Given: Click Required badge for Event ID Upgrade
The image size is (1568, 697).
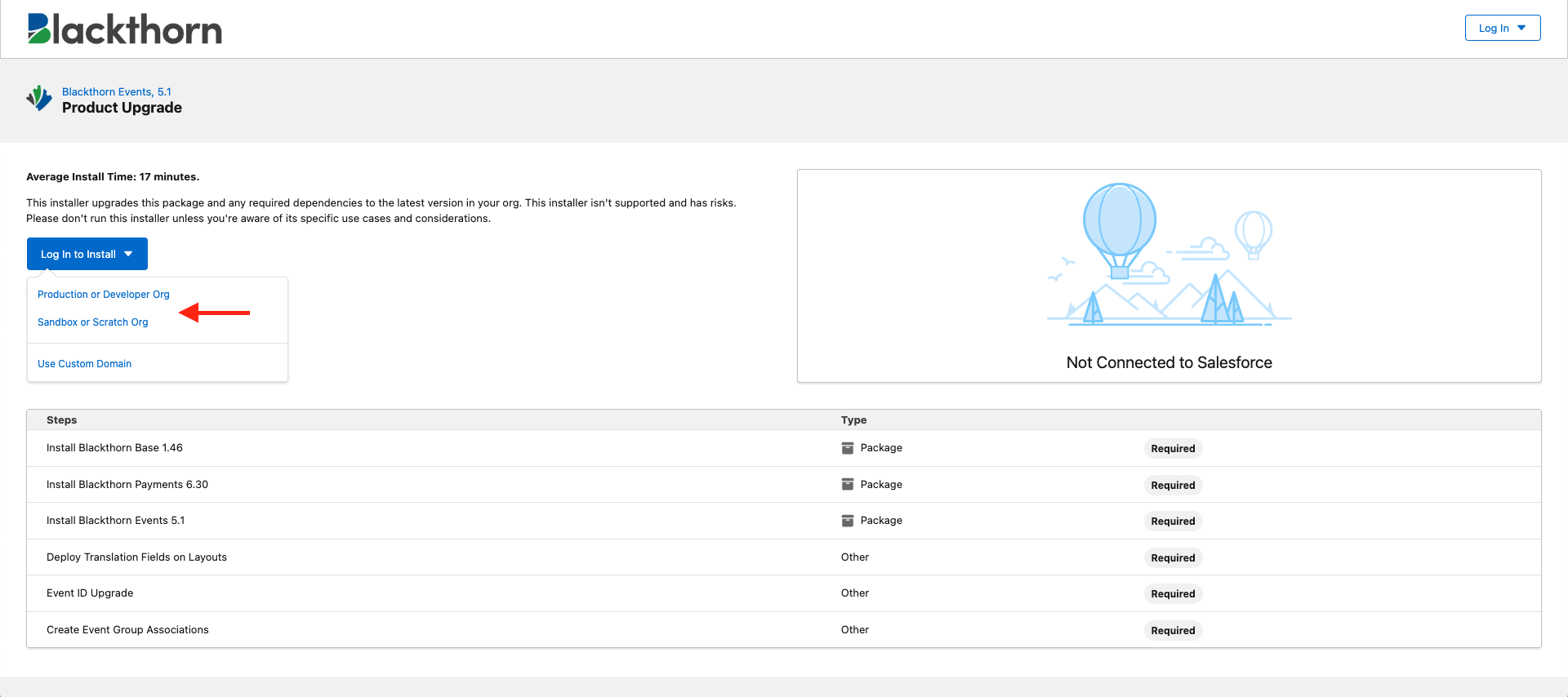Looking at the screenshot, I should click(1173, 594).
